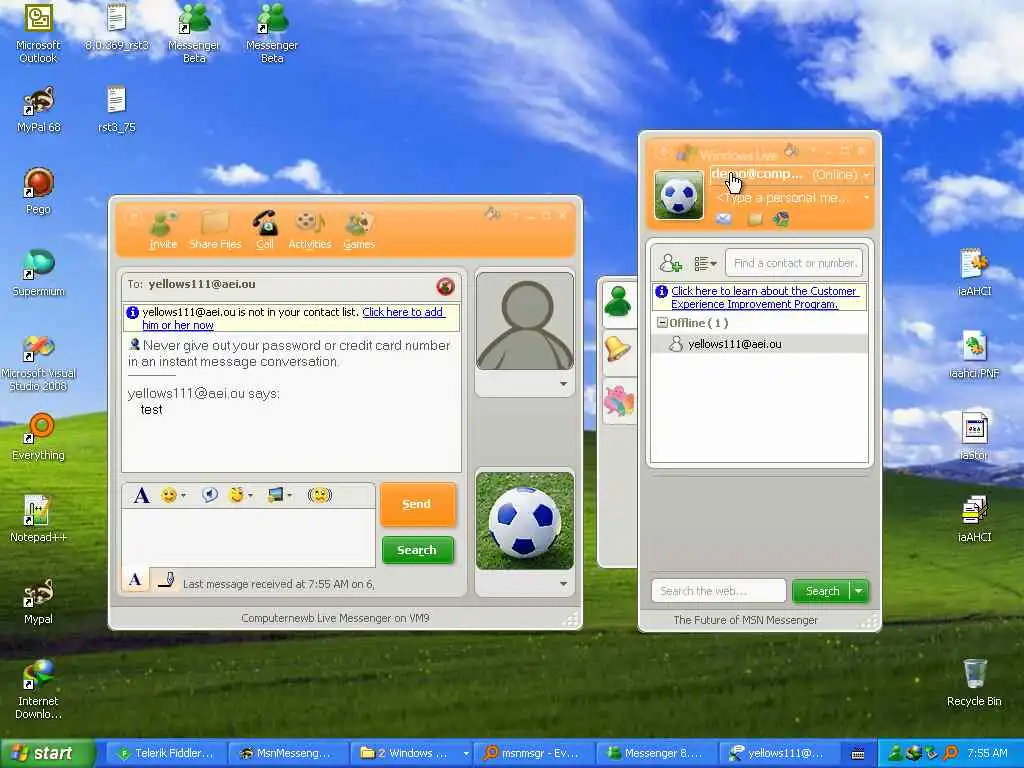Click Search in the contact list window

coord(822,591)
